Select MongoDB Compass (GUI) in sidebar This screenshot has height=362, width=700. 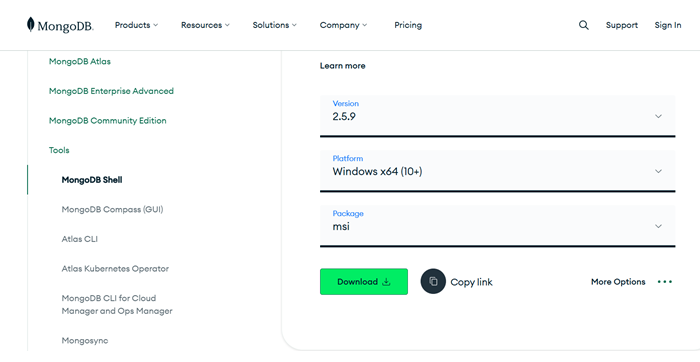pyautogui.click(x=112, y=209)
